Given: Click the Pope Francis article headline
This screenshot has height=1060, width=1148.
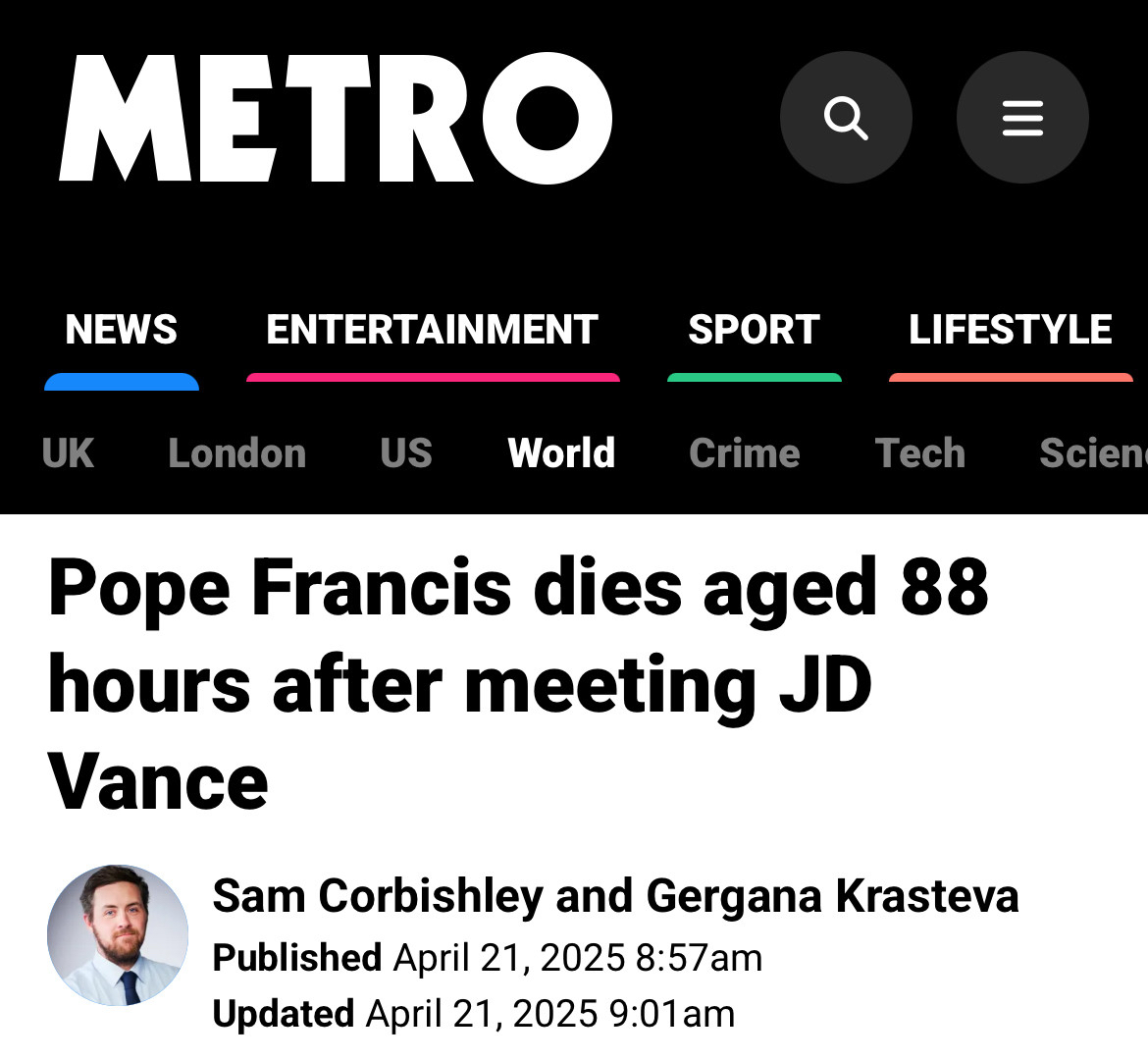Looking at the screenshot, I should [518, 684].
